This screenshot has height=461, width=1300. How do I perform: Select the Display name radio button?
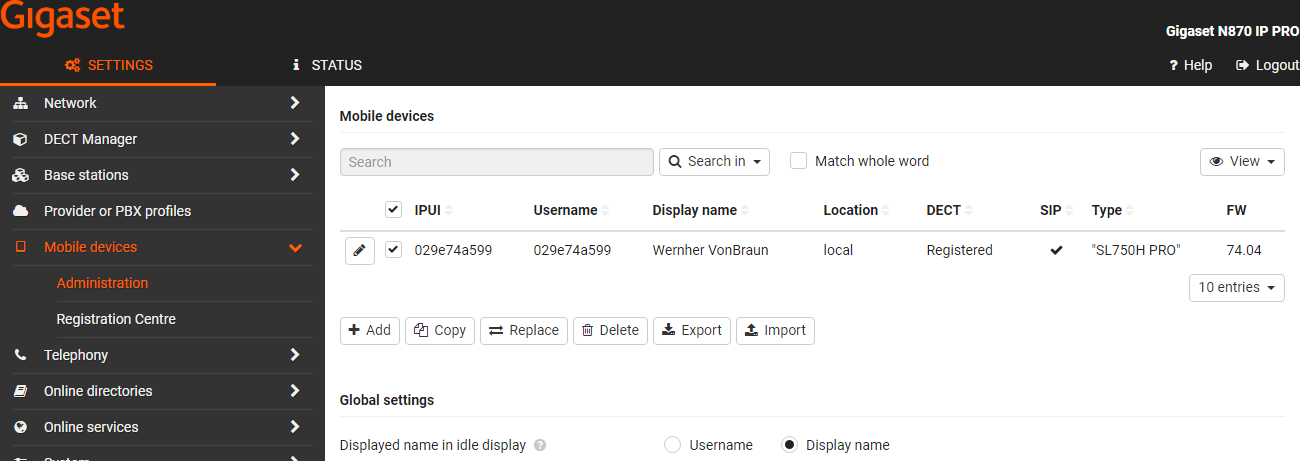[789, 445]
